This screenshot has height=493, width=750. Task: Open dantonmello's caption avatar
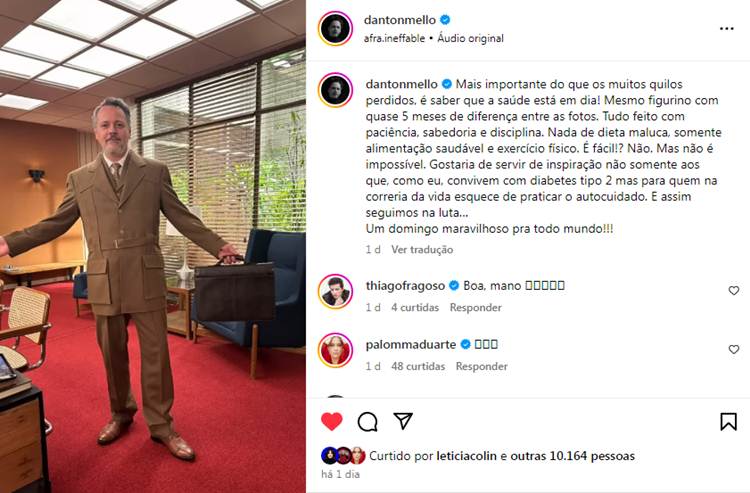pos(335,90)
